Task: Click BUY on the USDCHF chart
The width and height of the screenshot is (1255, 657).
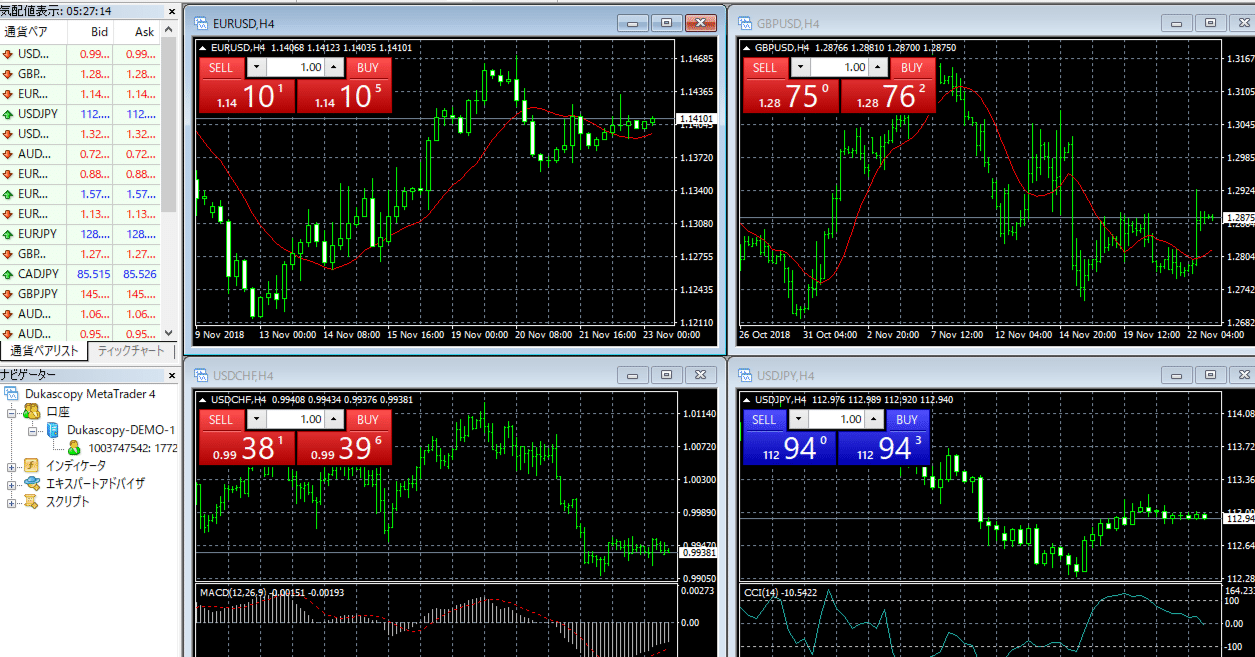Action: [368, 420]
